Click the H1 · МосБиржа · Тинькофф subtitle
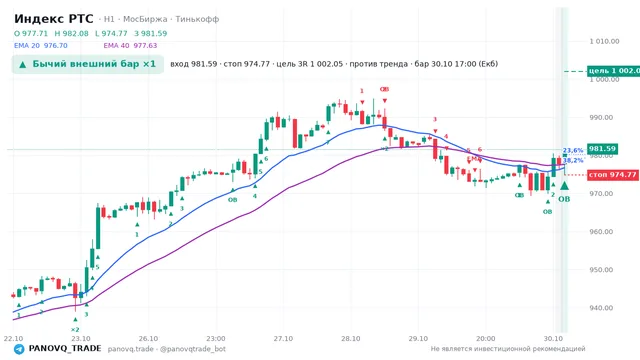Screen dimensions: 640x360 tap(161, 19)
